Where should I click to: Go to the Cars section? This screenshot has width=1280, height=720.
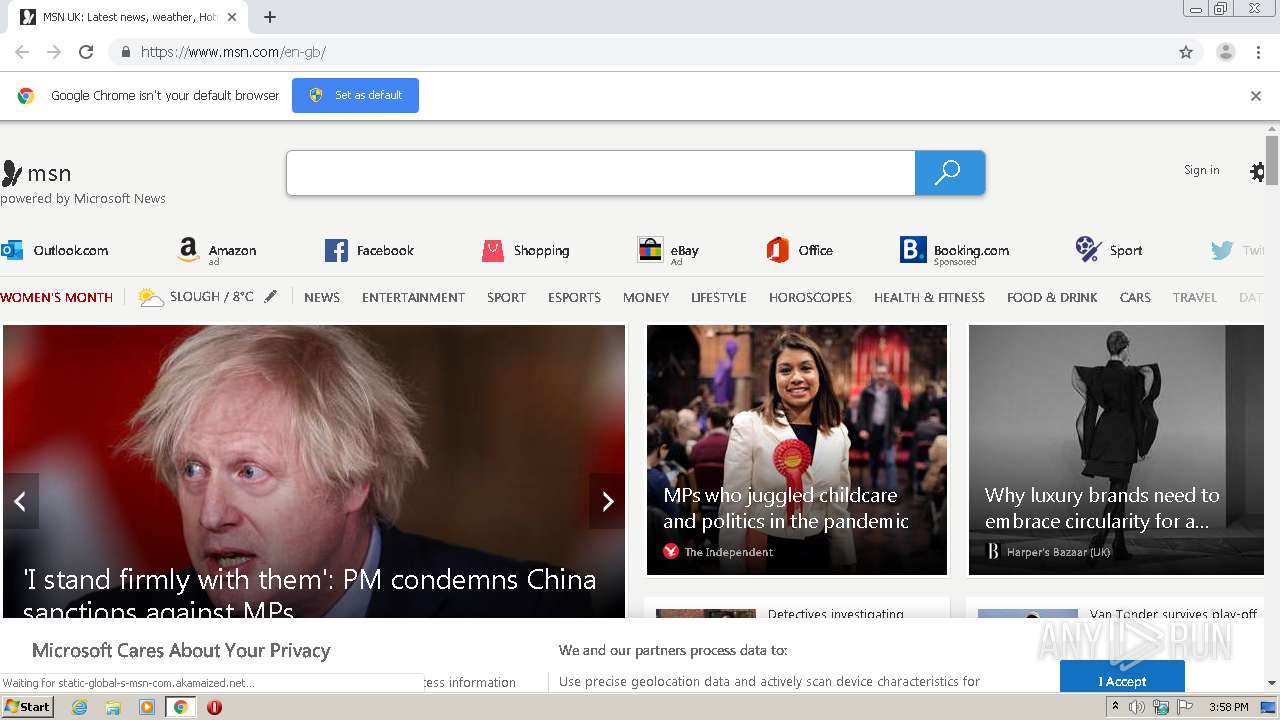tap(1135, 297)
